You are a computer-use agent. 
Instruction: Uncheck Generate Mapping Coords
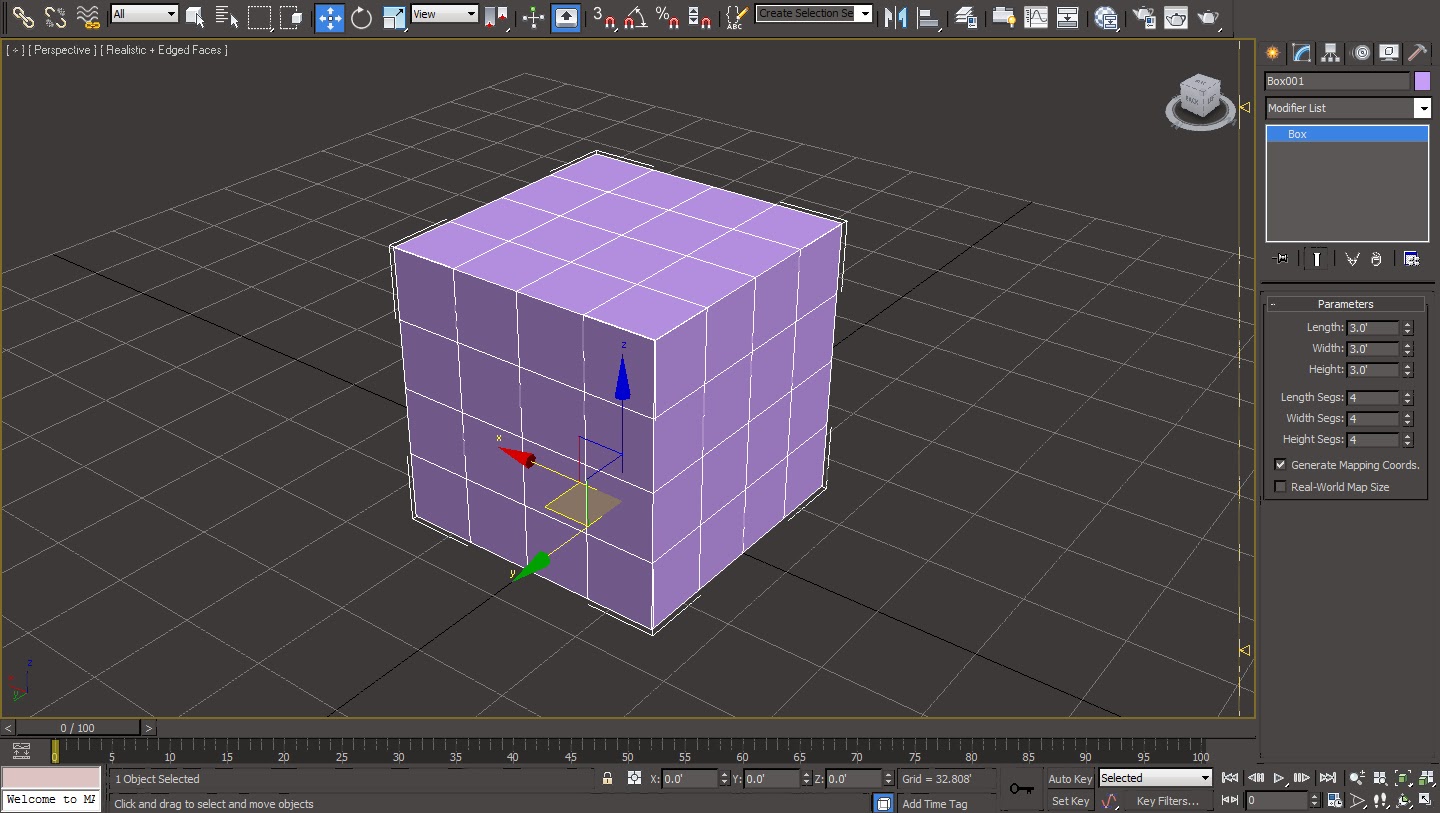[x=1280, y=464]
